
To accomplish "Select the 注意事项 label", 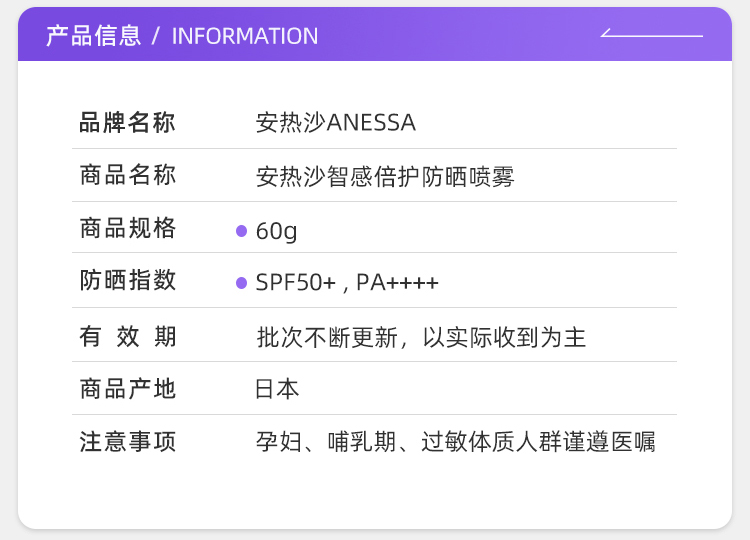I will click(x=127, y=442).
